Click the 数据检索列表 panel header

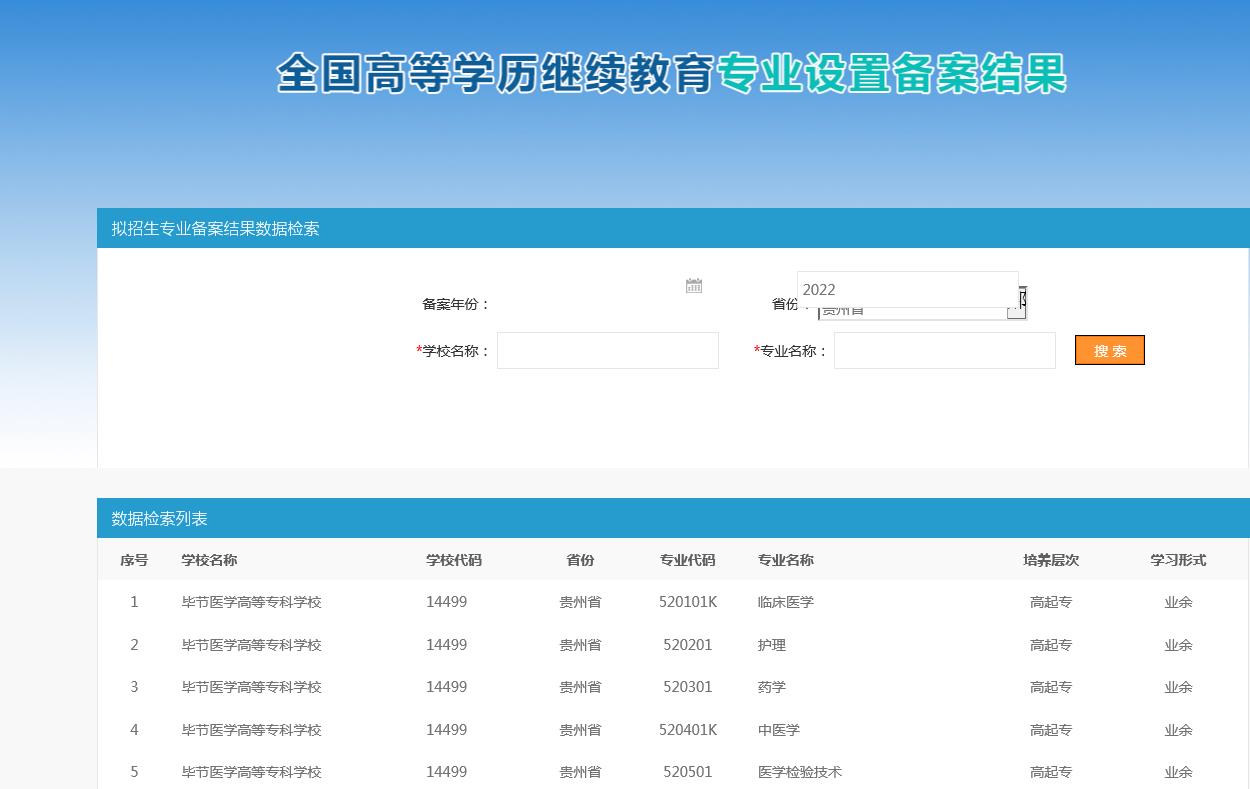click(159, 518)
